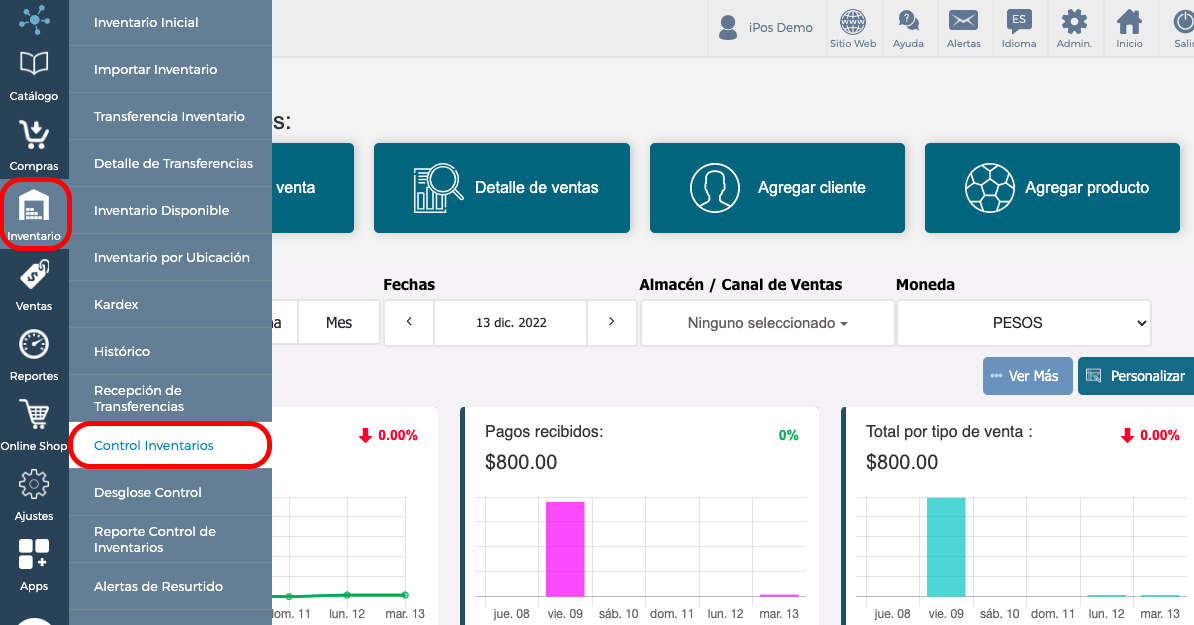Go to next date arrow
The width and height of the screenshot is (1194, 625).
pyautogui.click(x=611, y=323)
